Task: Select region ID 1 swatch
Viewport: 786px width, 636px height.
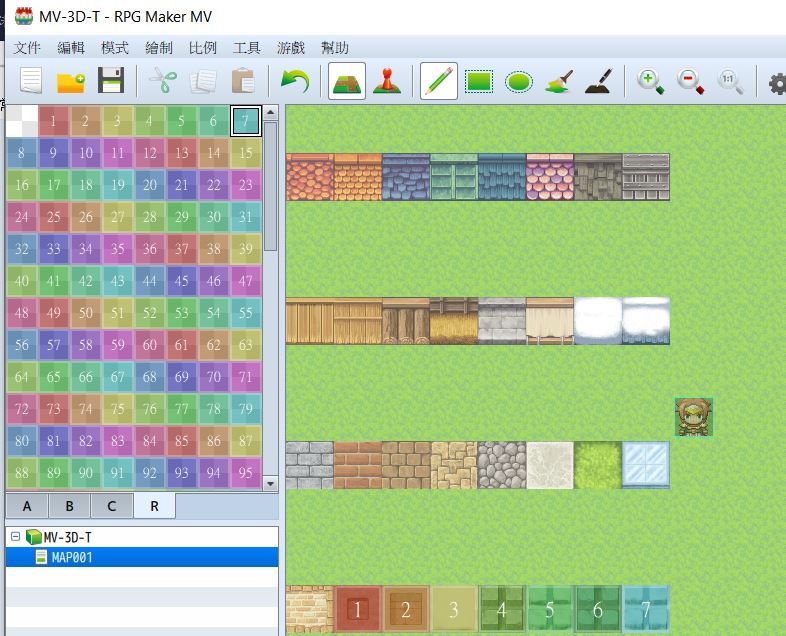Action: click(x=54, y=121)
